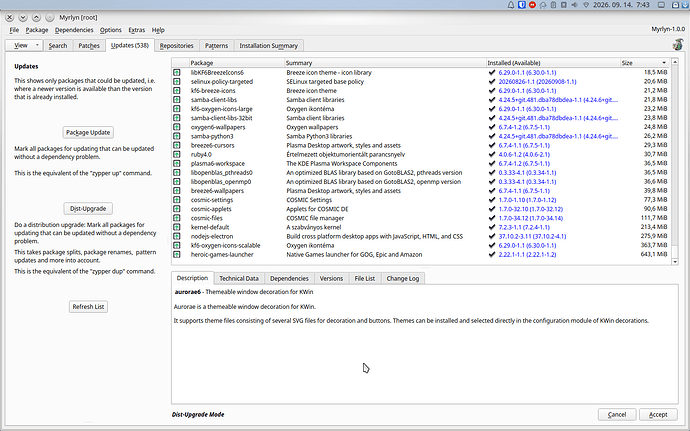Switch to Technical Data tab
Viewport: 690px width, 431px height.
click(239, 278)
